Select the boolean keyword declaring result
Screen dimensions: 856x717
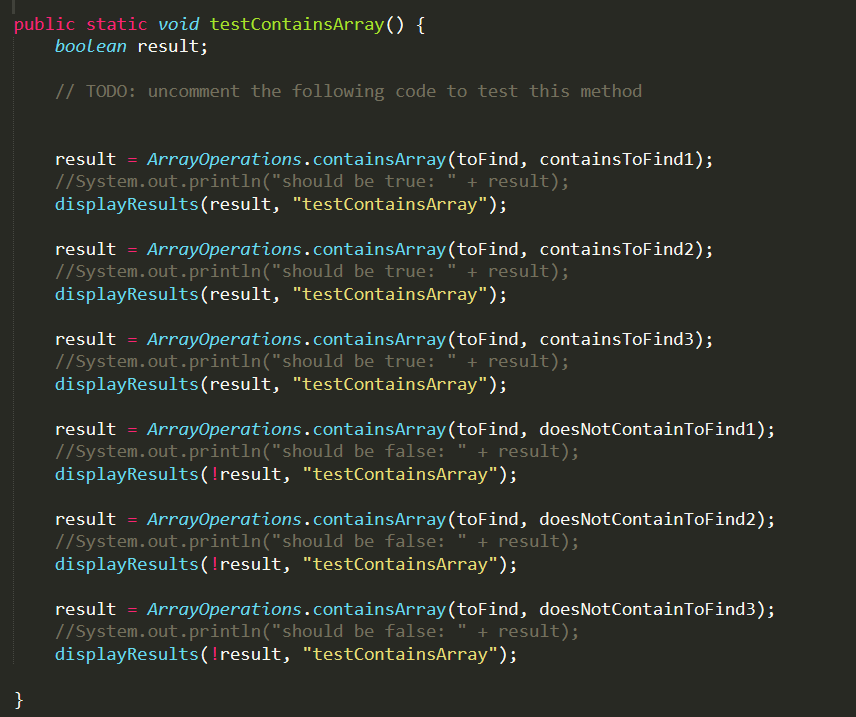[x=90, y=46]
